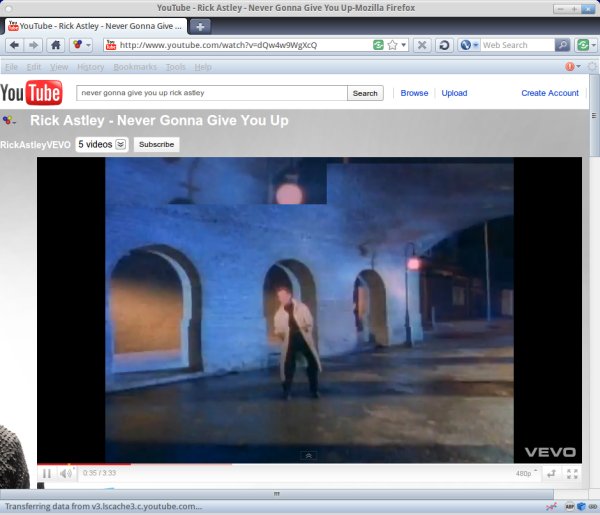Click the Rick Astley - Never Gonna Give You Up title

click(x=159, y=121)
